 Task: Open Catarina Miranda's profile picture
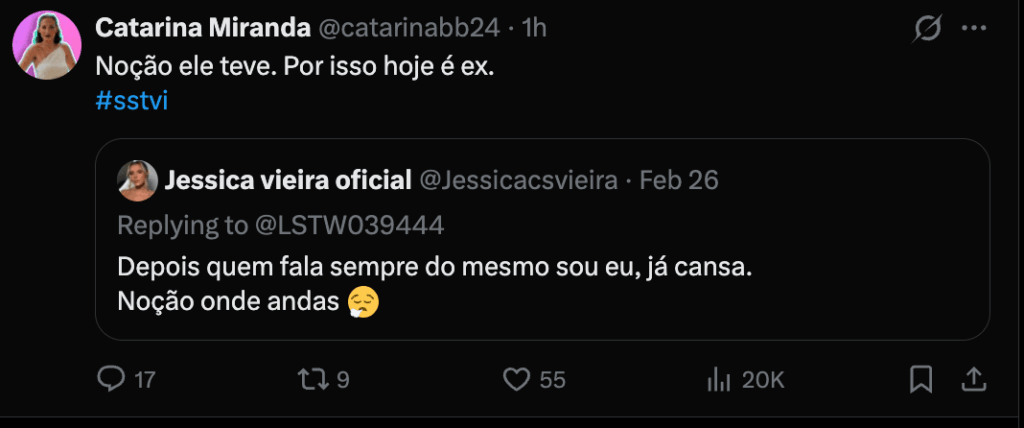(x=47, y=45)
